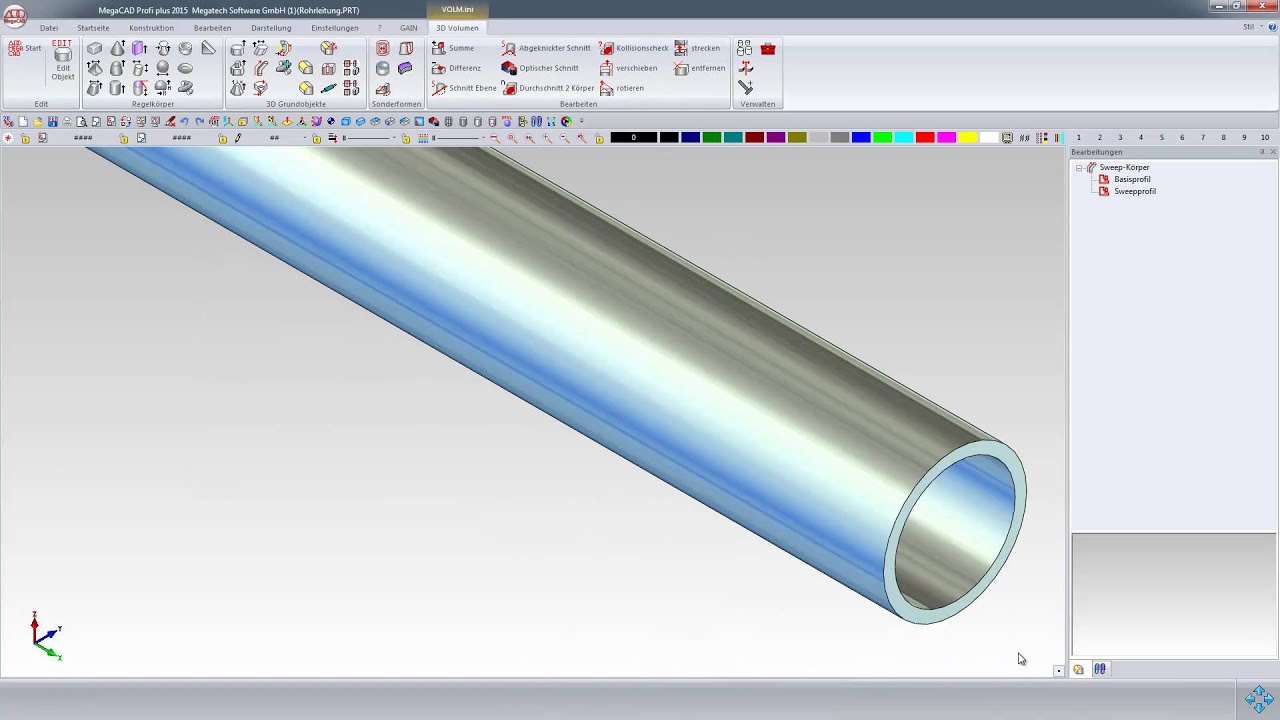Viewport: 1280px width, 720px height.
Task: Click the Start icon in Edit group
Action: (x=25, y=48)
